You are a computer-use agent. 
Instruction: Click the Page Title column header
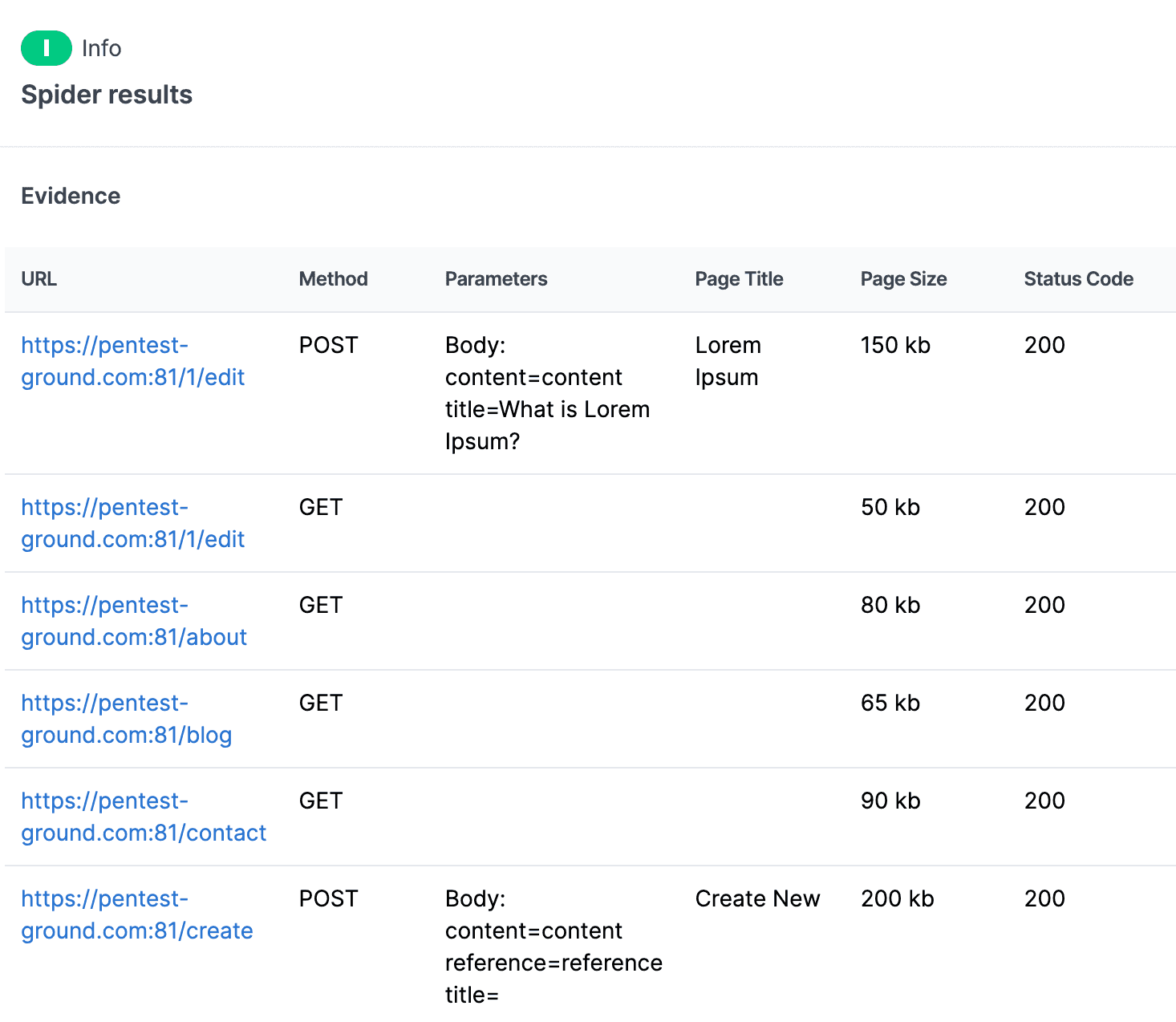click(x=738, y=279)
